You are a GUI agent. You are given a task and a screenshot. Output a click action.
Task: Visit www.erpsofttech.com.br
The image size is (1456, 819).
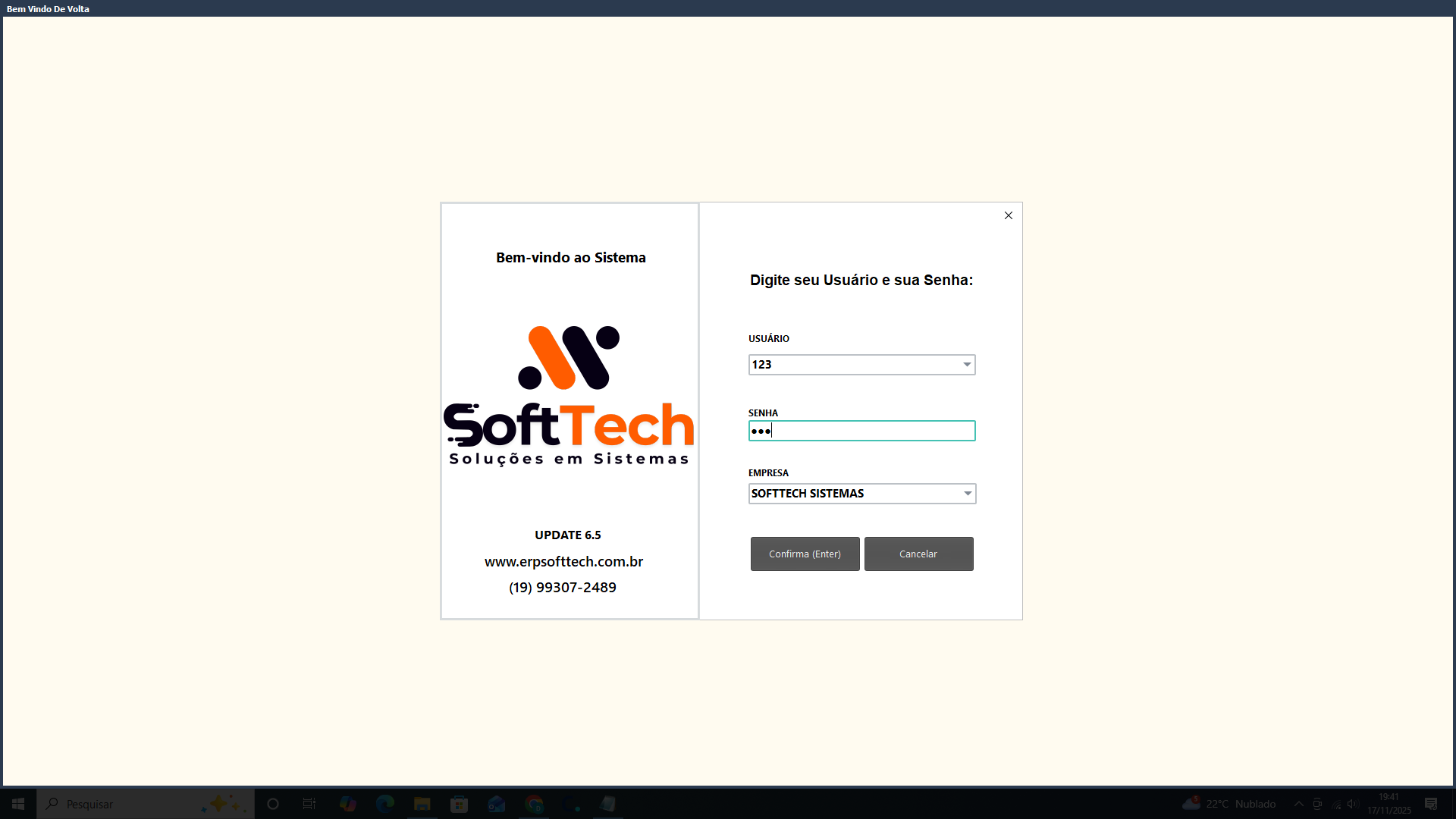pos(563,561)
